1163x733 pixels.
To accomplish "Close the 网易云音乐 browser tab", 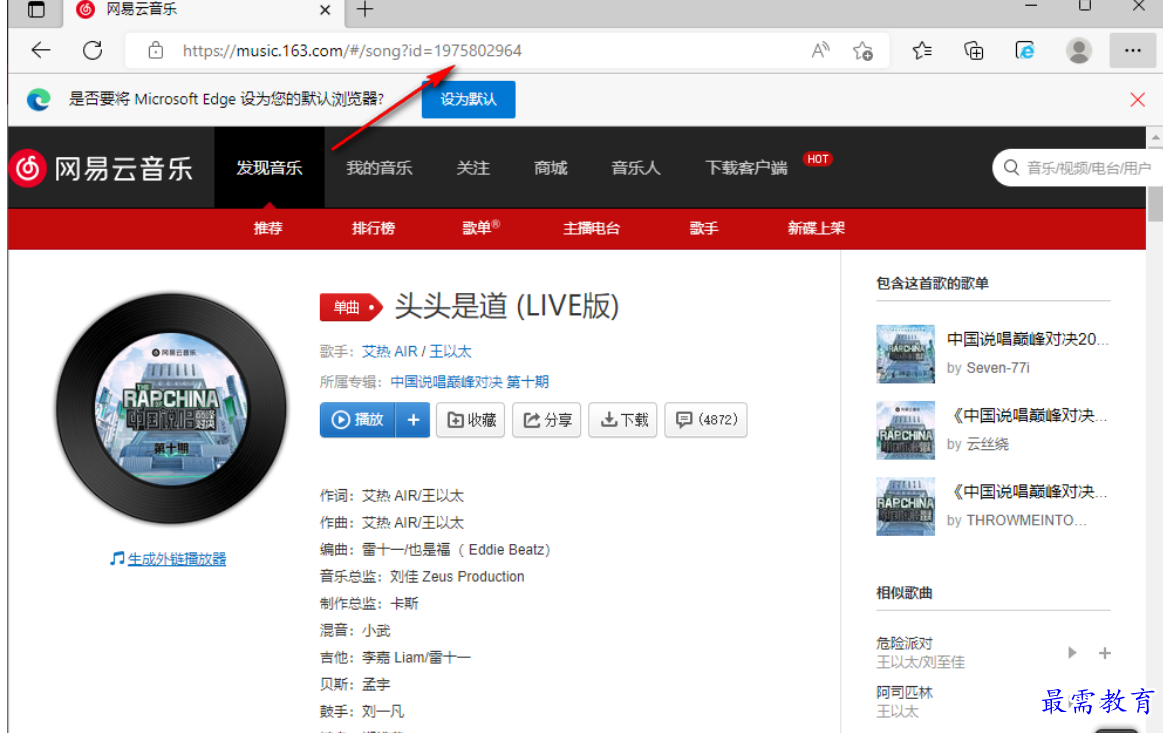I will coord(325,10).
